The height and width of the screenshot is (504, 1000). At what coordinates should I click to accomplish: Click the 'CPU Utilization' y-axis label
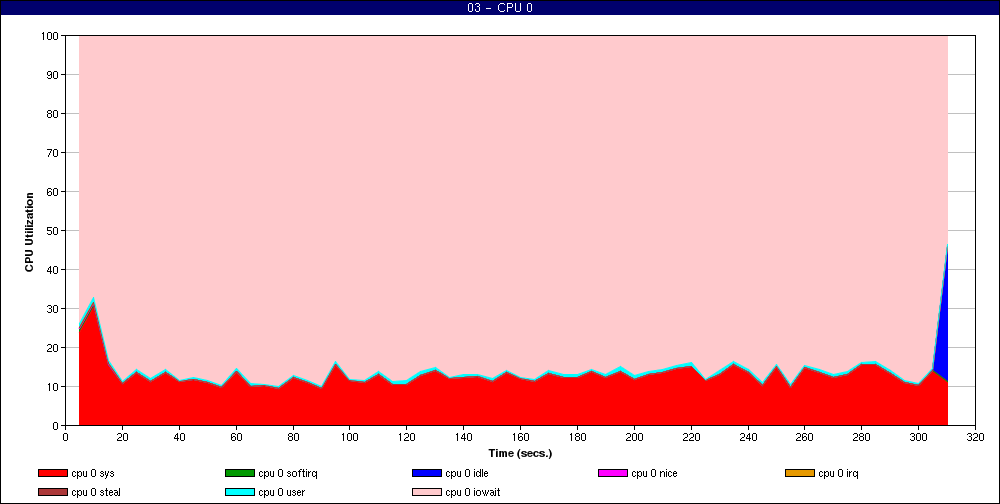(x=29, y=232)
